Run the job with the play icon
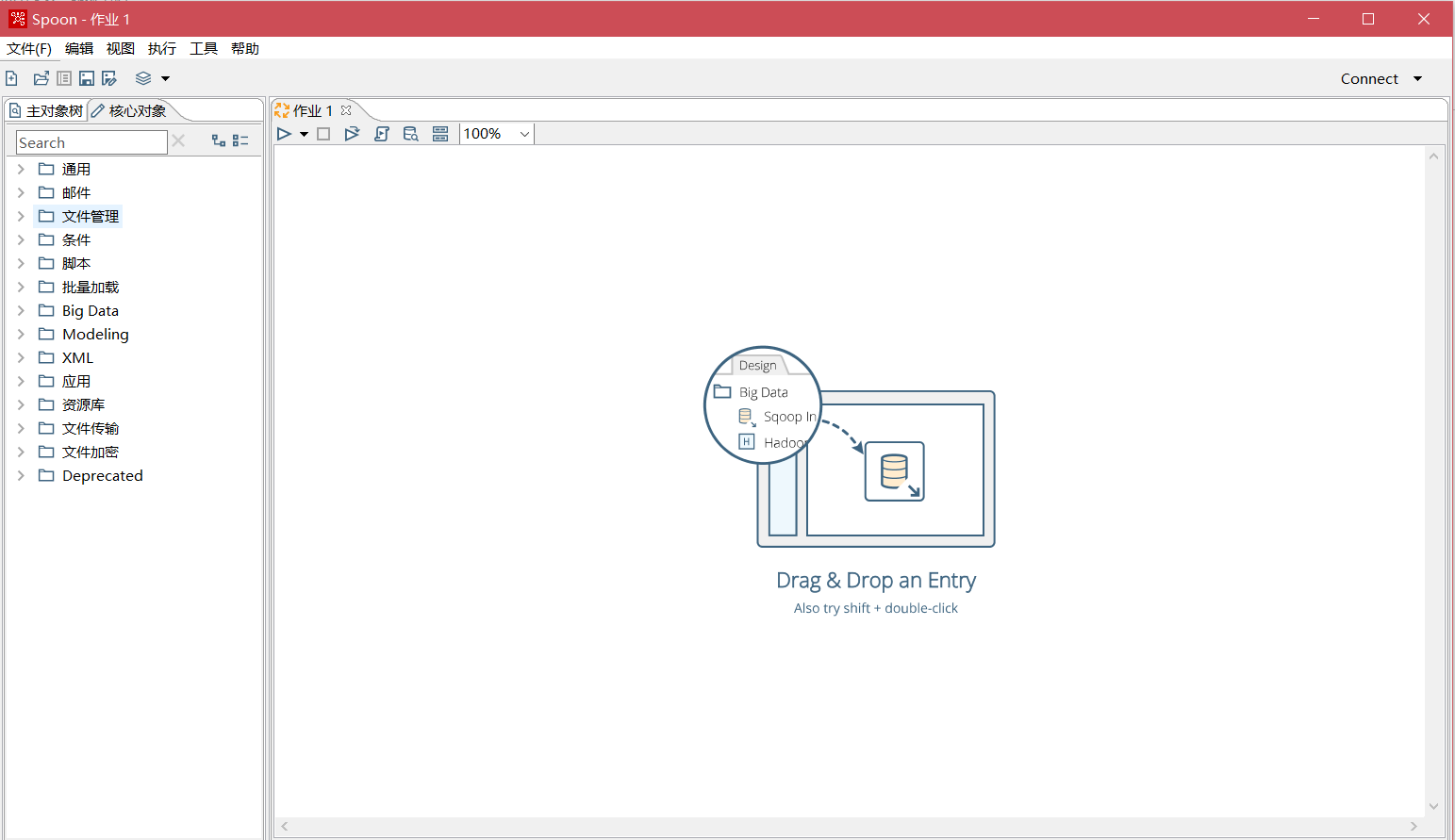Viewport: 1455px width, 840px height. [x=284, y=134]
